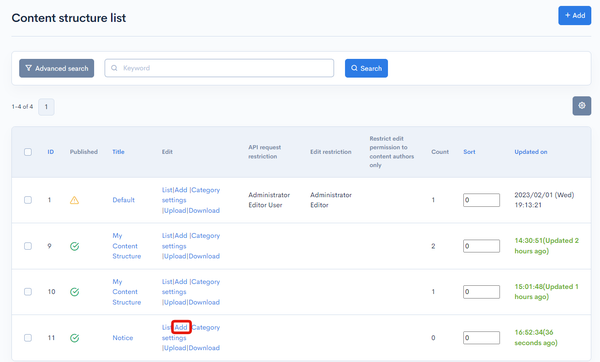Click Download link in the Default row

point(204,210)
